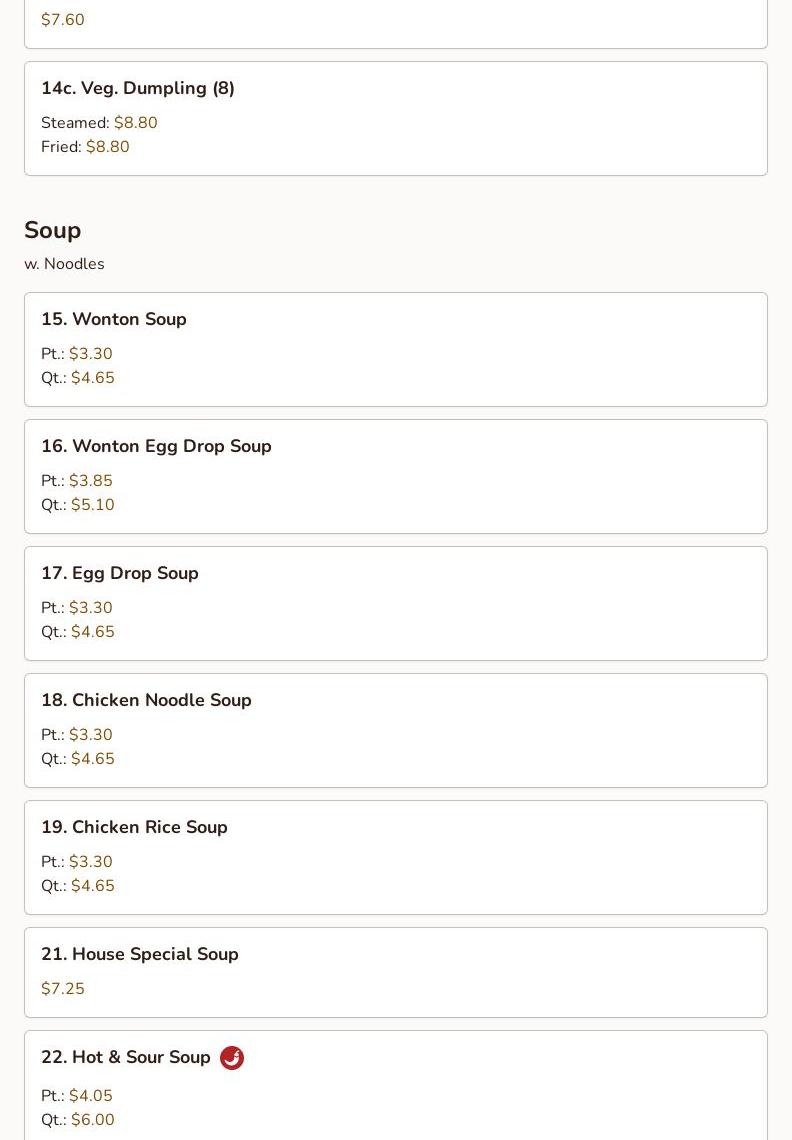Open the 16. Wonton Egg Drop Soup item

(x=156, y=446)
